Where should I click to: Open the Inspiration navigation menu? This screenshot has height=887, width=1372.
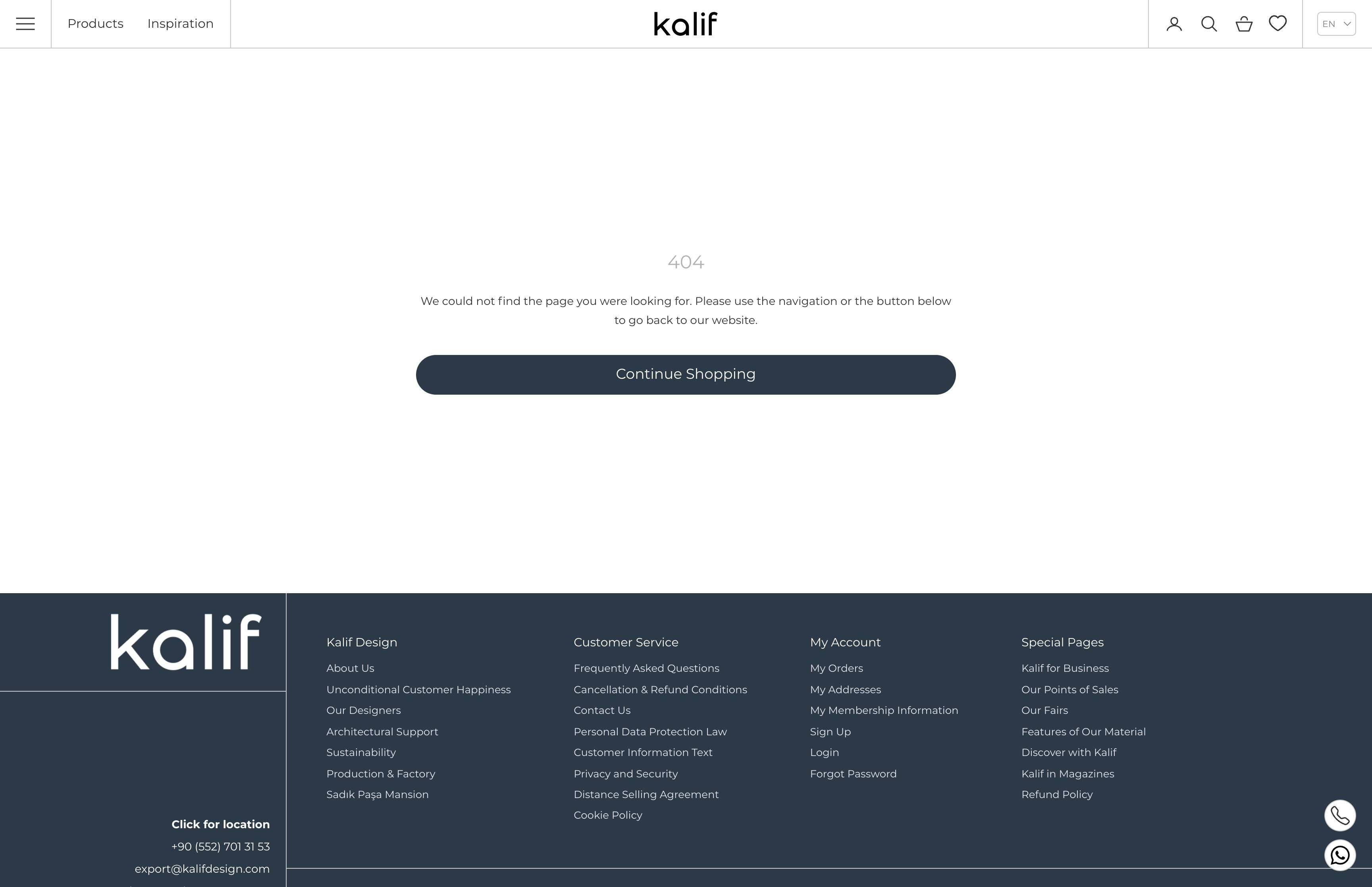(180, 23)
